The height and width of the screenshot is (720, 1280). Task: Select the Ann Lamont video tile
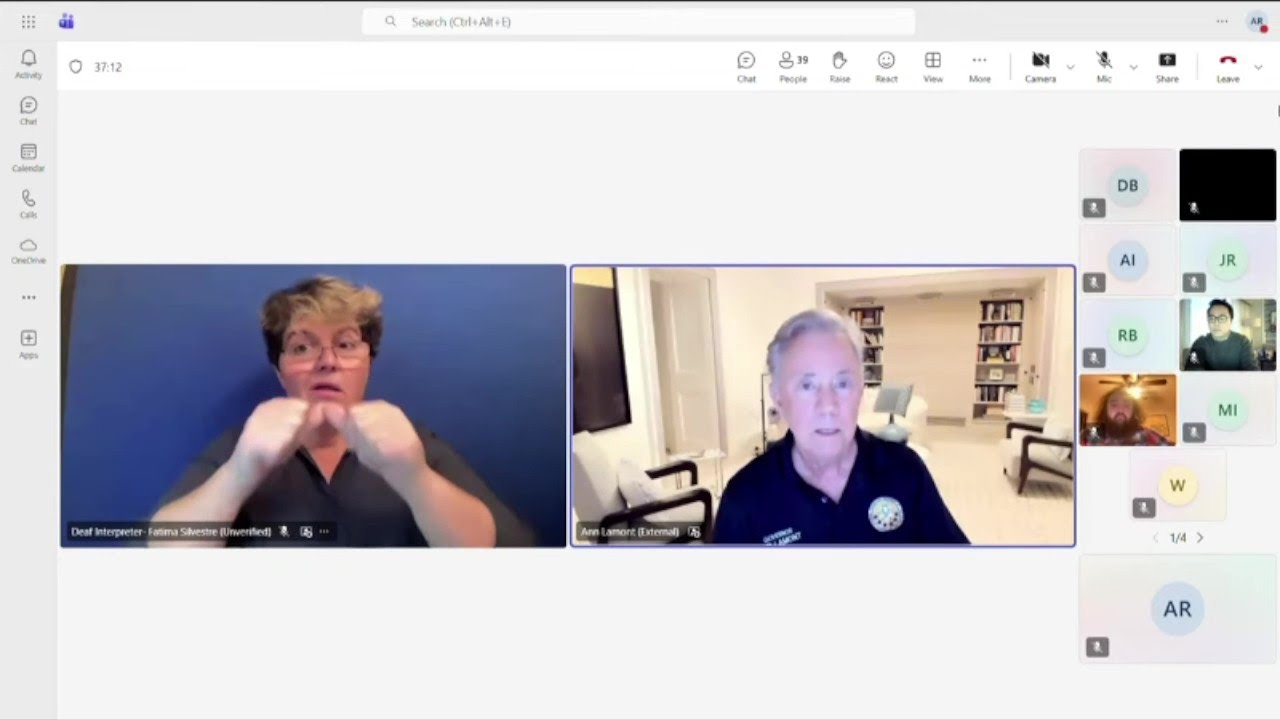point(823,405)
